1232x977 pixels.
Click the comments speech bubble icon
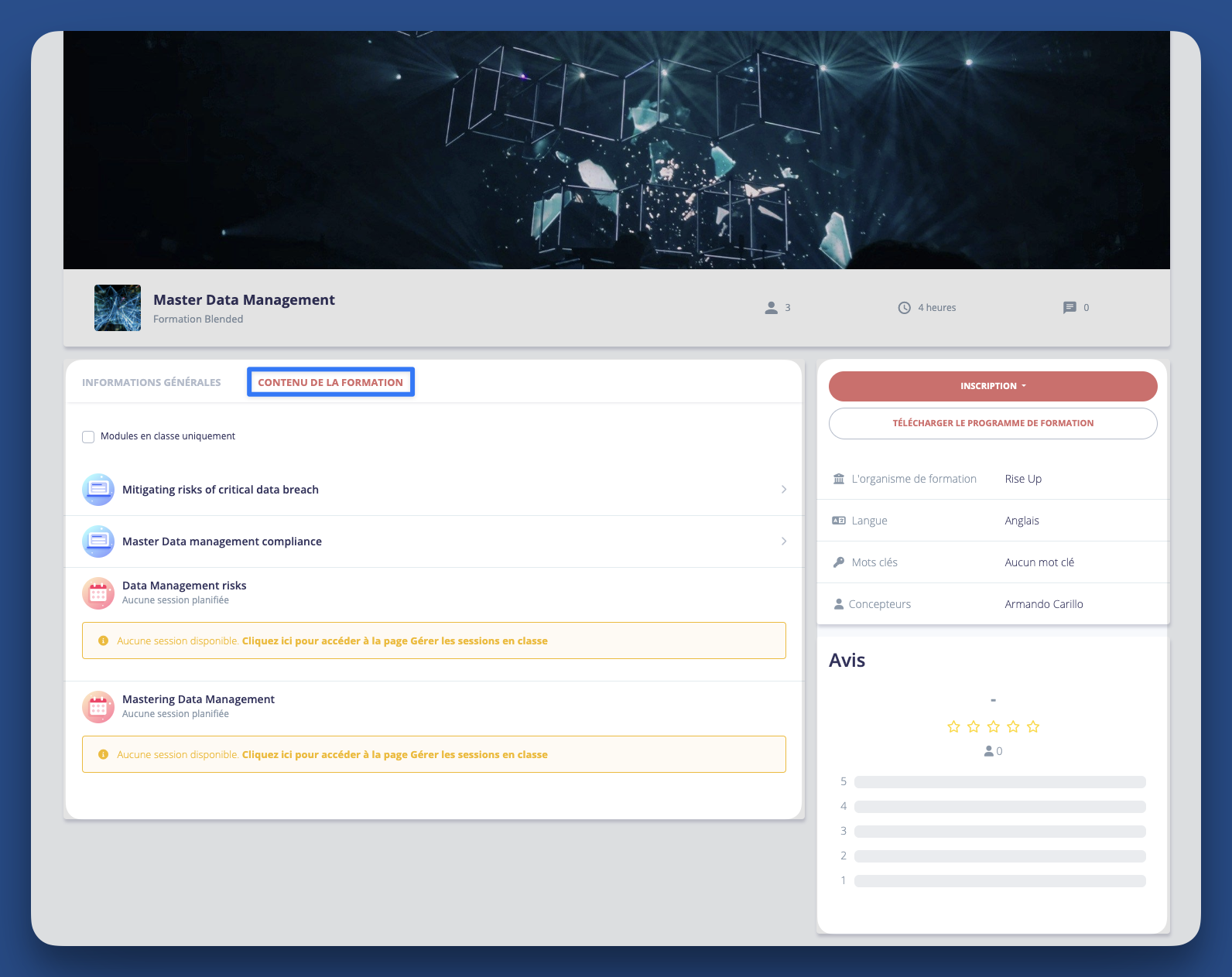click(1069, 308)
